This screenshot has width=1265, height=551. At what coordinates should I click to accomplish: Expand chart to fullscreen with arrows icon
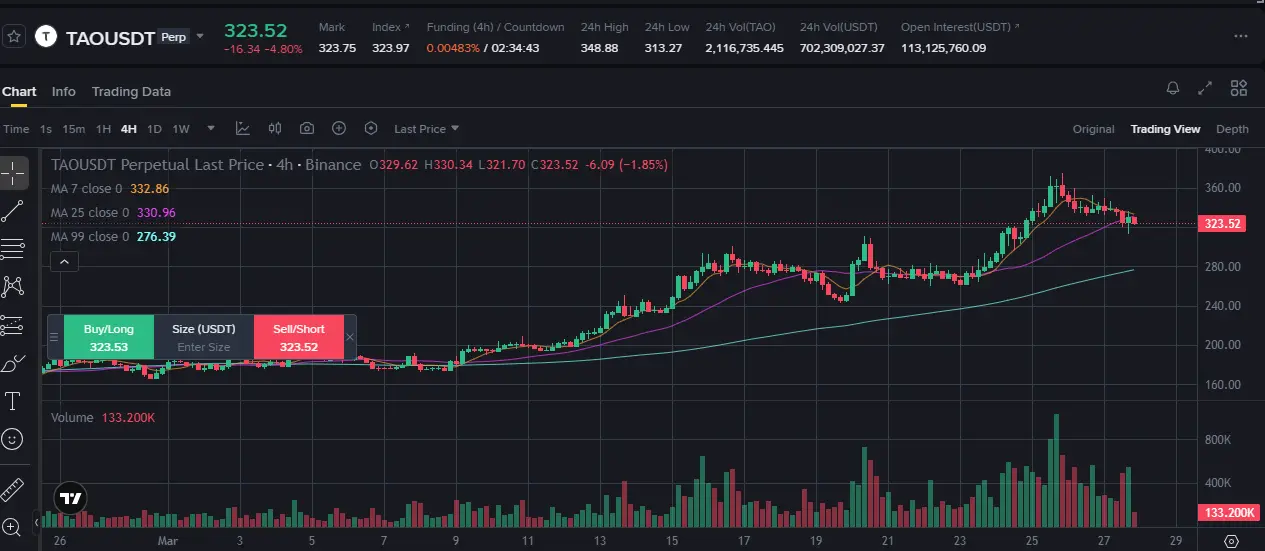click(x=1206, y=89)
